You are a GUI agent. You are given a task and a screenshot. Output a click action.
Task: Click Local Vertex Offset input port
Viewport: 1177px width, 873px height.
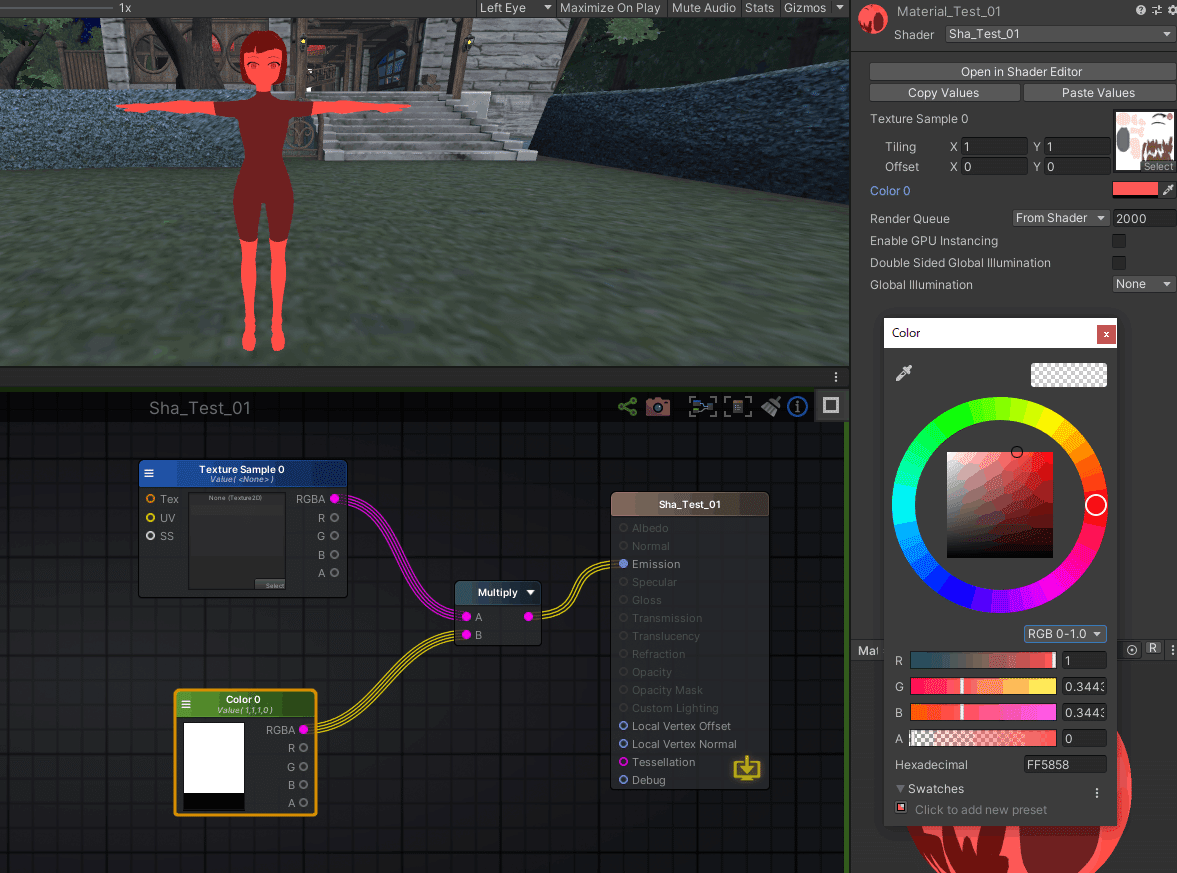(x=623, y=726)
